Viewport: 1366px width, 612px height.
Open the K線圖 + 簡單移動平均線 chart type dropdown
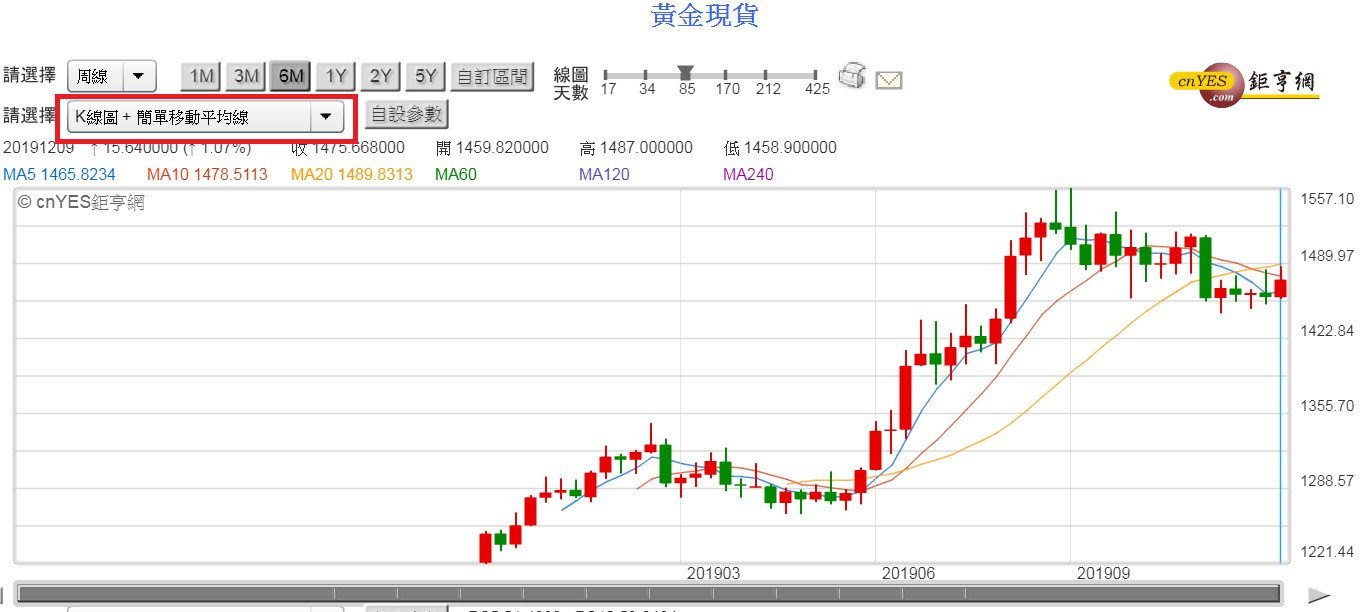206,117
